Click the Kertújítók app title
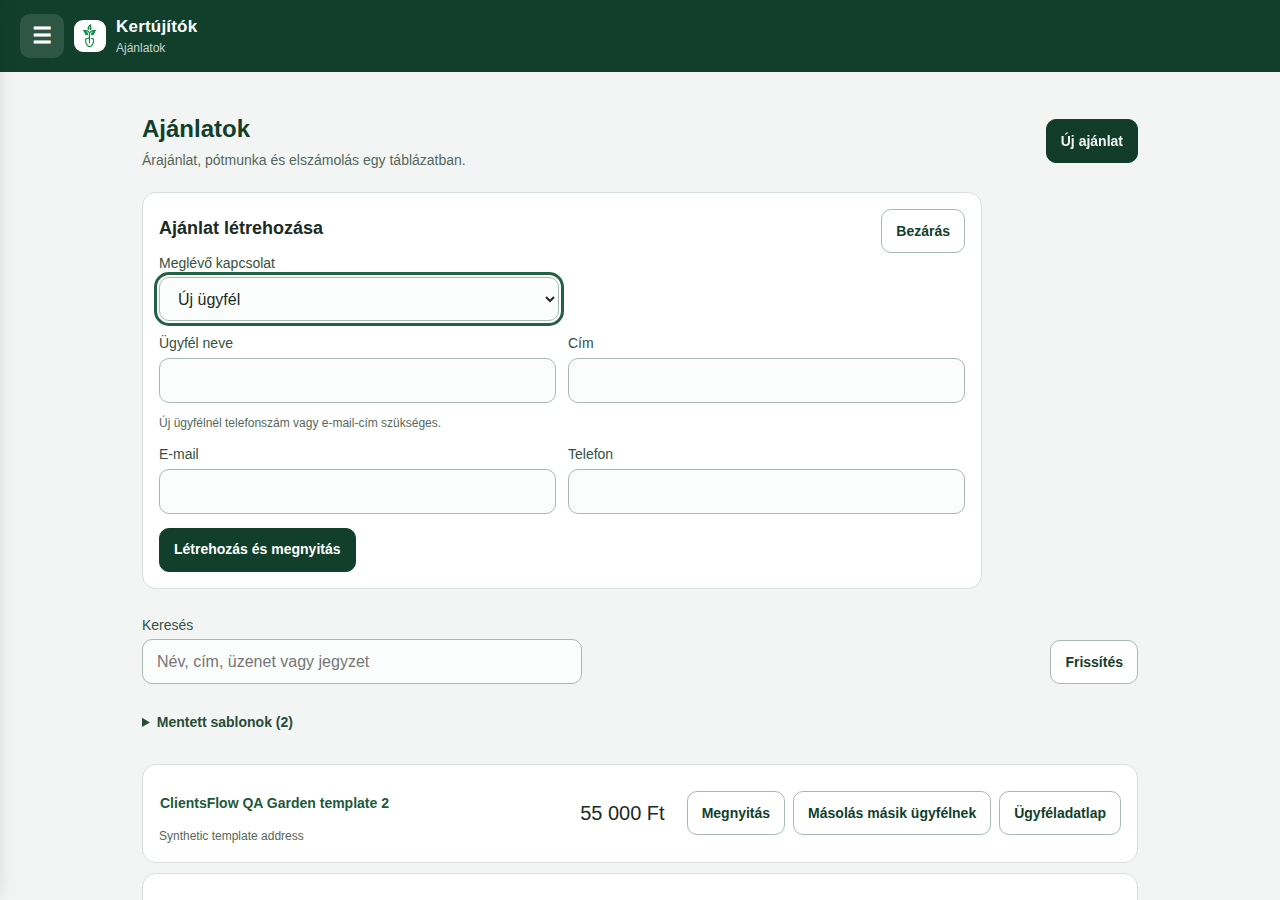1280x900 pixels. coord(156,27)
